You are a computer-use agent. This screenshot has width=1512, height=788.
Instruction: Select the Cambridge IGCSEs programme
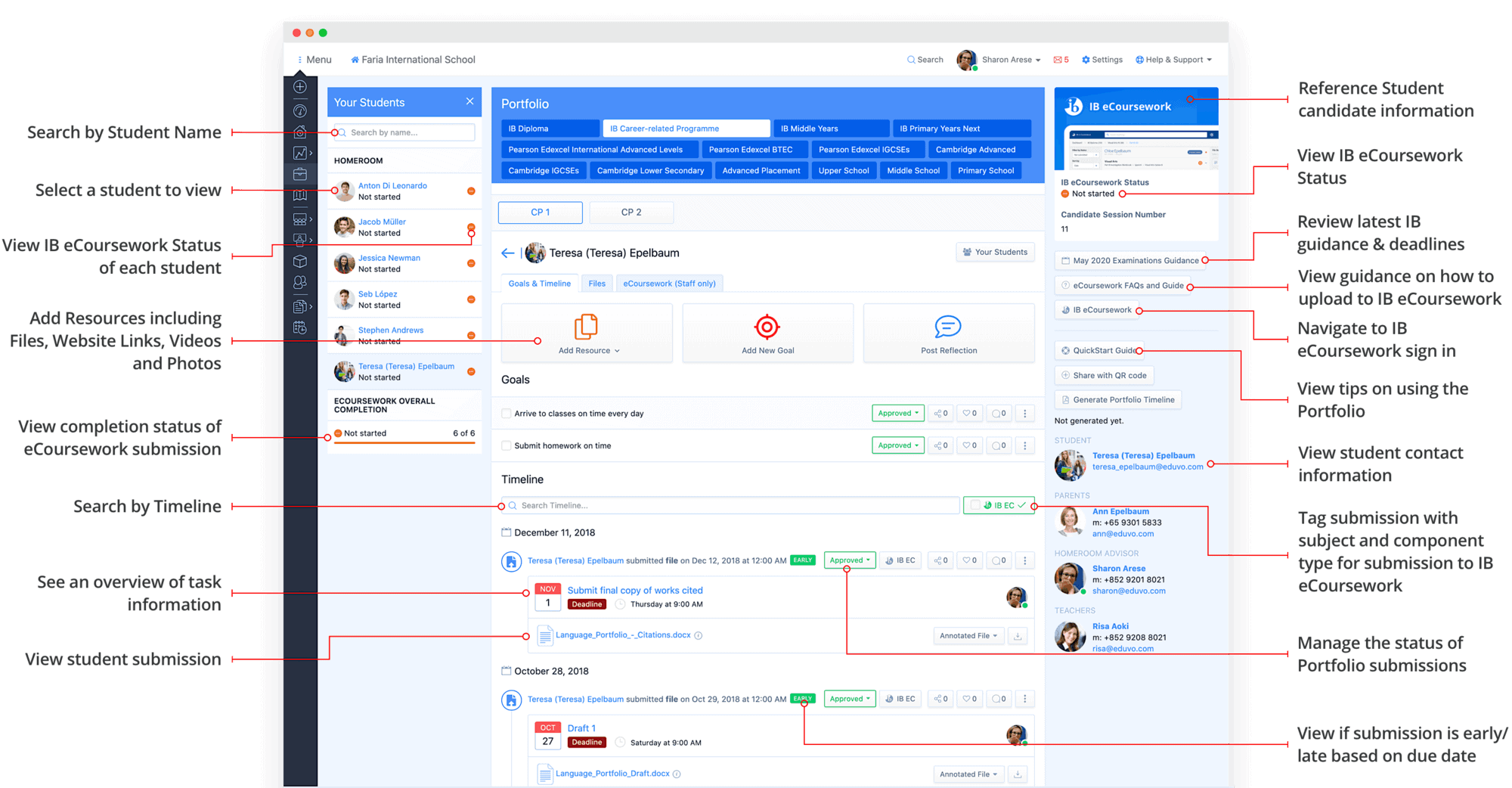tap(543, 171)
